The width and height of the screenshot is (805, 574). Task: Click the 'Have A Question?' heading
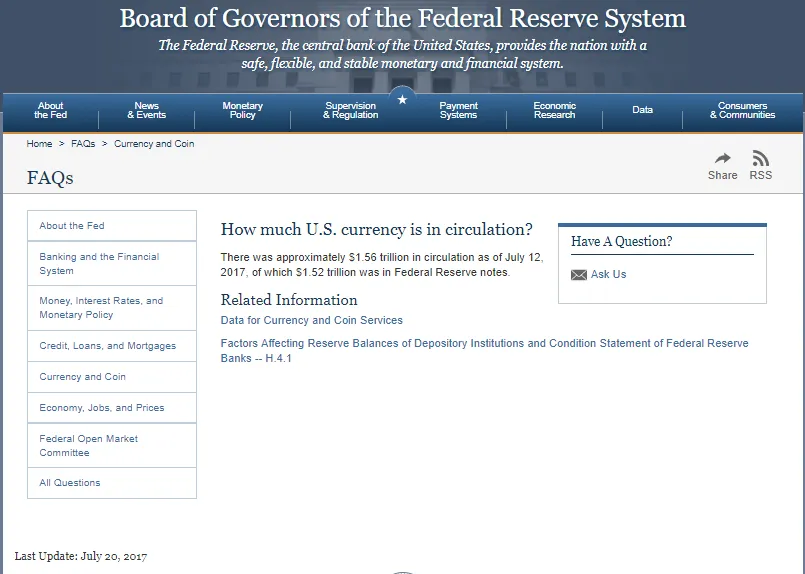[x=621, y=241]
